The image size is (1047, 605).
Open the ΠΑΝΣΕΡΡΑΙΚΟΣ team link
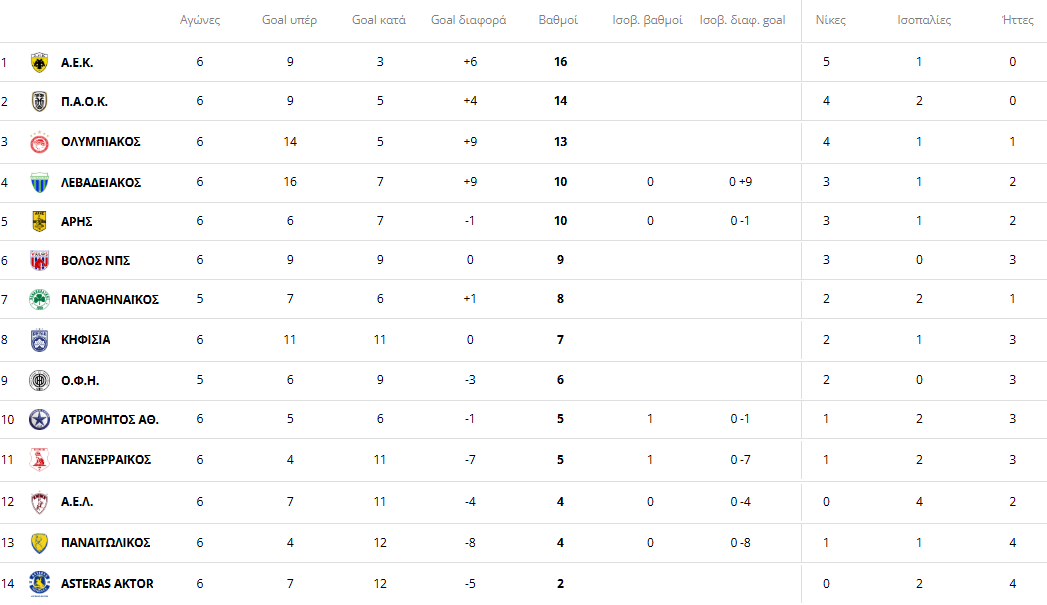[106, 460]
